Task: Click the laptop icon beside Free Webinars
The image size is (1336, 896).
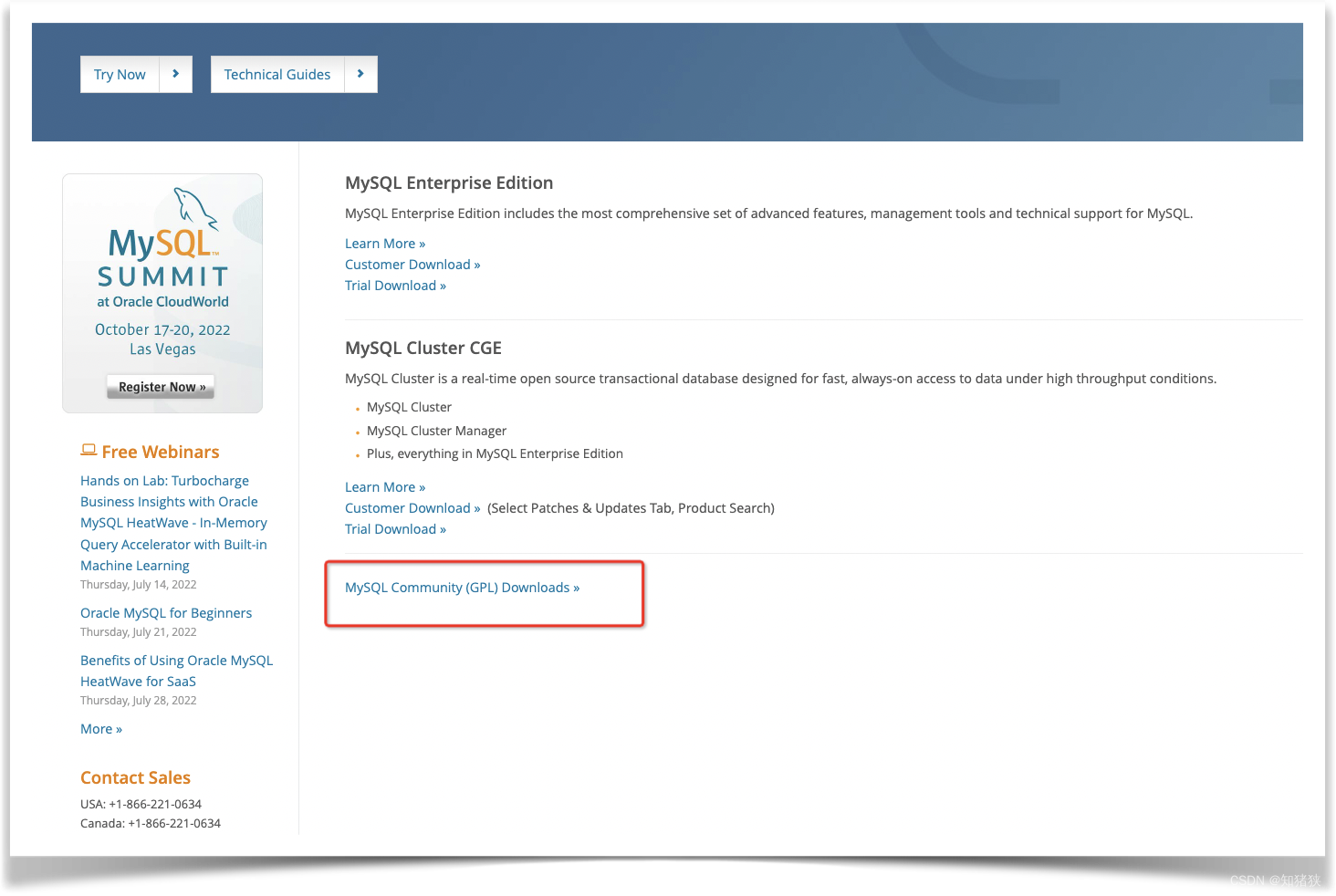Action: point(89,450)
